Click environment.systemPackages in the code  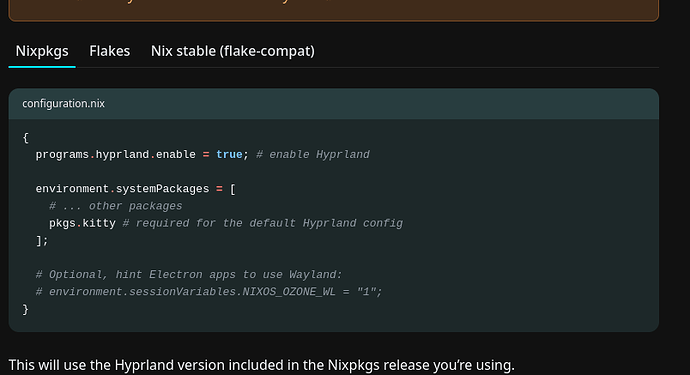pos(122,189)
